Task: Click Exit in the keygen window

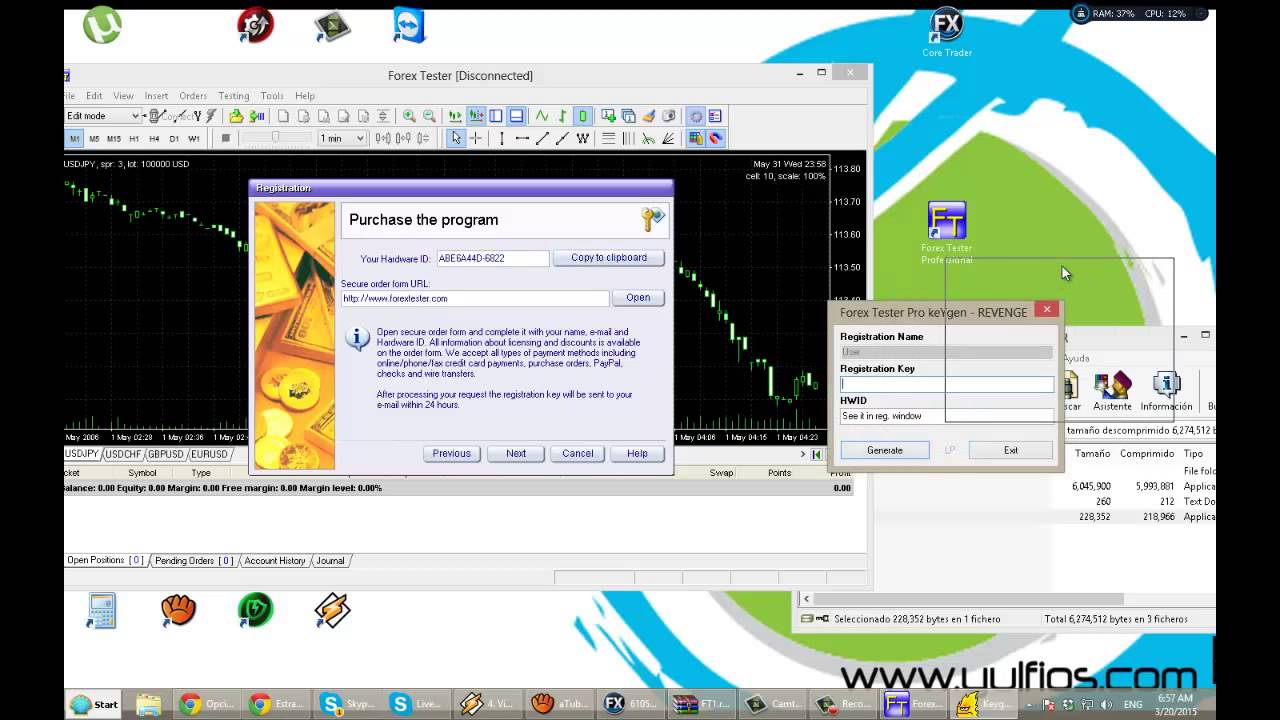Action: pyautogui.click(x=1011, y=451)
